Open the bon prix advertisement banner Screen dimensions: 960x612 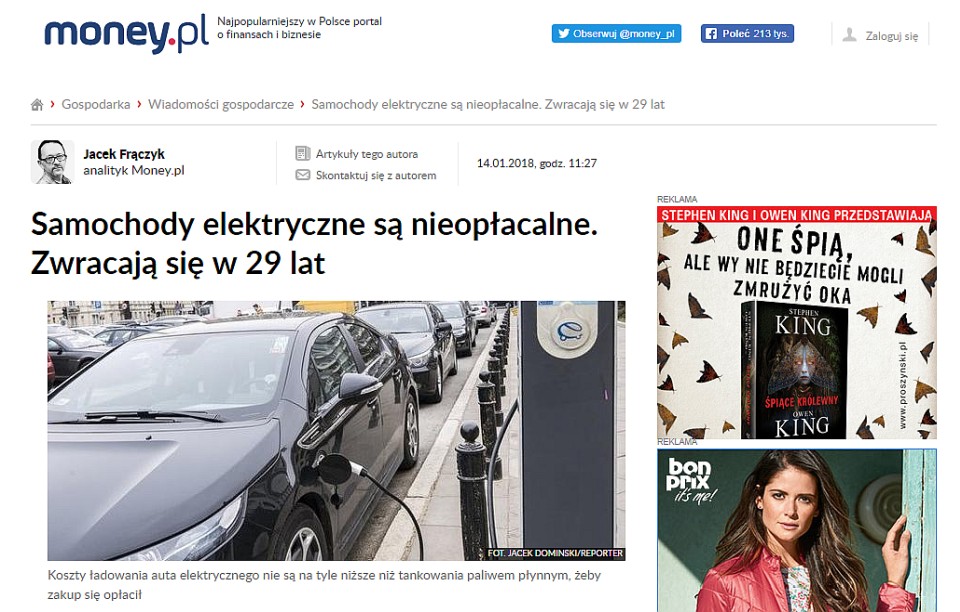[797, 530]
